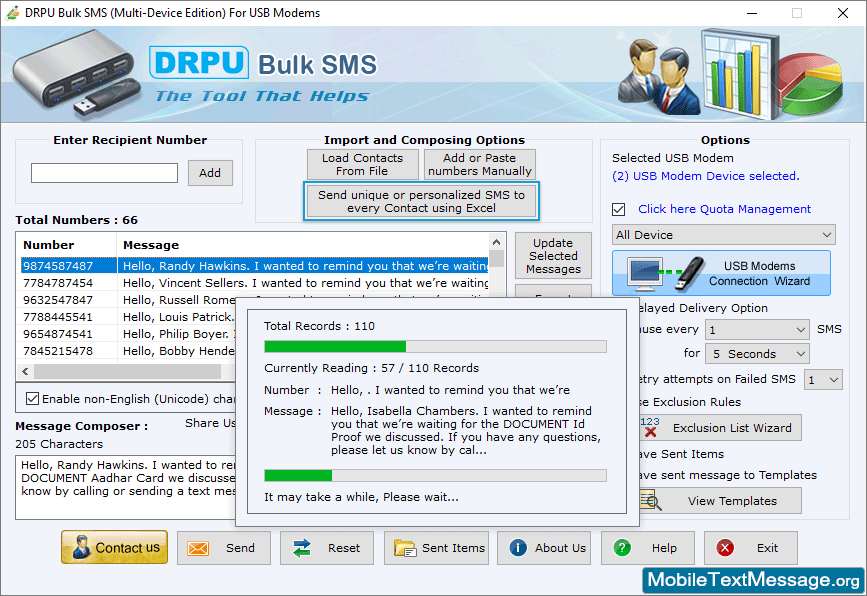Click the Send envelope icon
The width and height of the screenshot is (867, 596).
click(198, 548)
